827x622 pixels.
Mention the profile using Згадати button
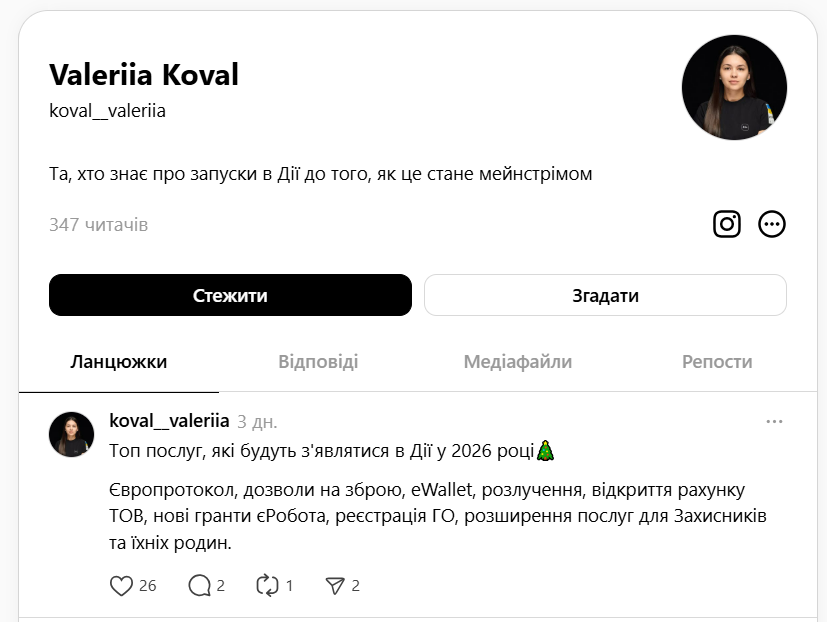(x=605, y=294)
